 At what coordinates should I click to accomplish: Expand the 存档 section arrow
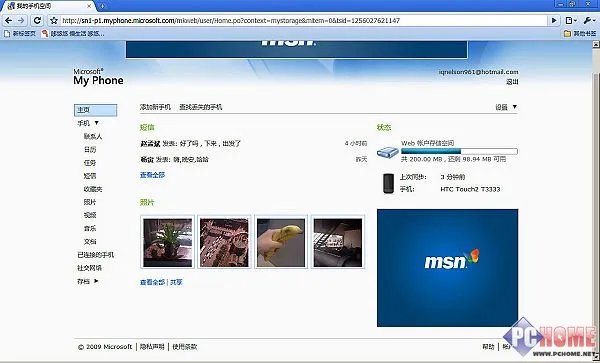96,281
